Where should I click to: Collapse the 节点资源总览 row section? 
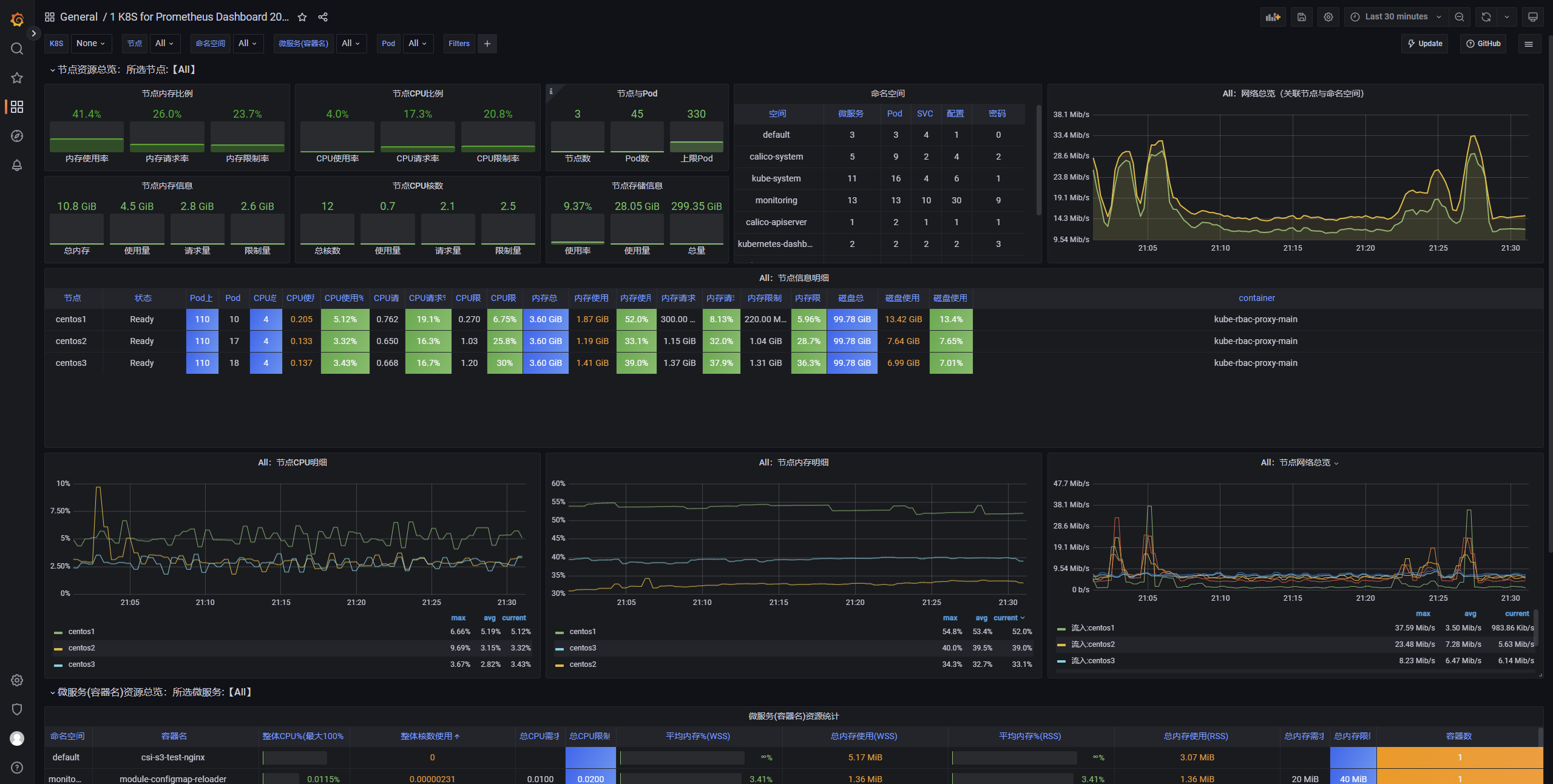52,70
